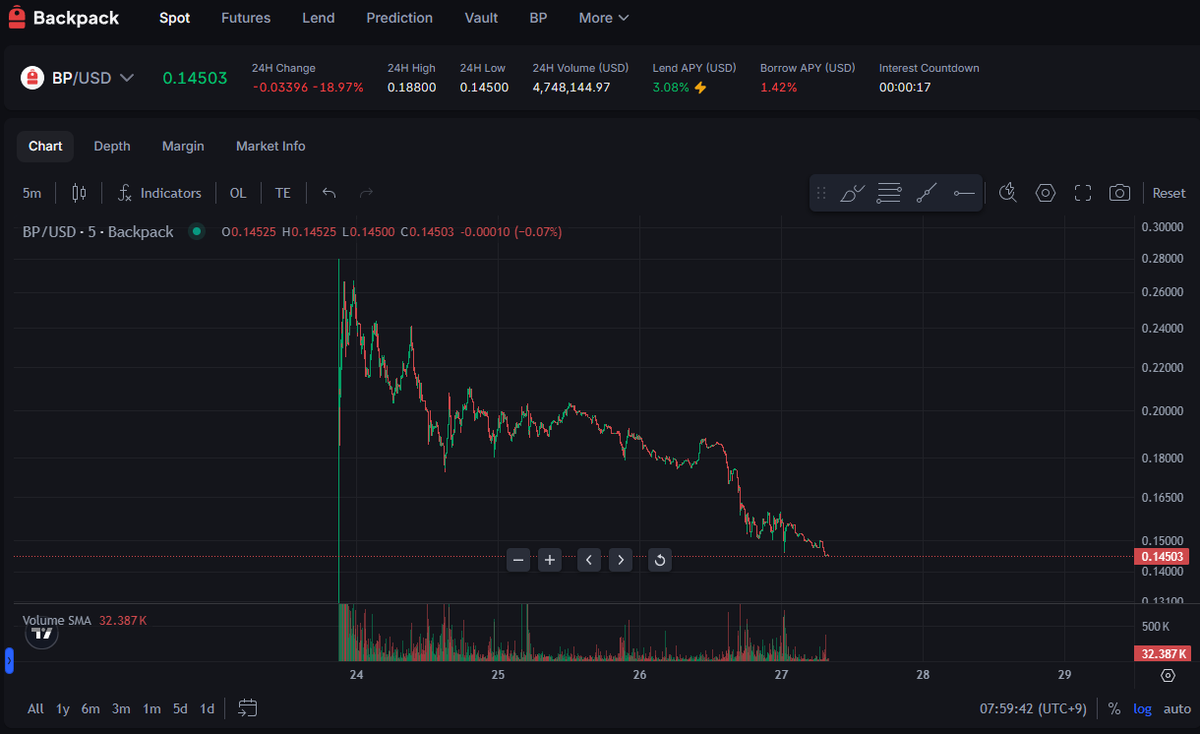Toggle TE button in chart toolbar
The height and width of the screenshot is (734, 1200).
pyautogui.click(x=283, y=193)
